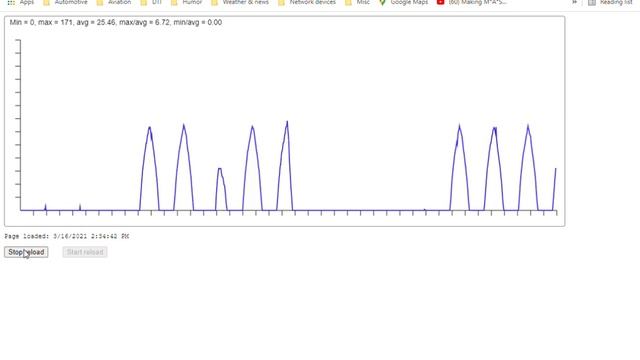Open the Humor bookmarks folder
This screenshot has width=640, height=360.
point(187,2)
